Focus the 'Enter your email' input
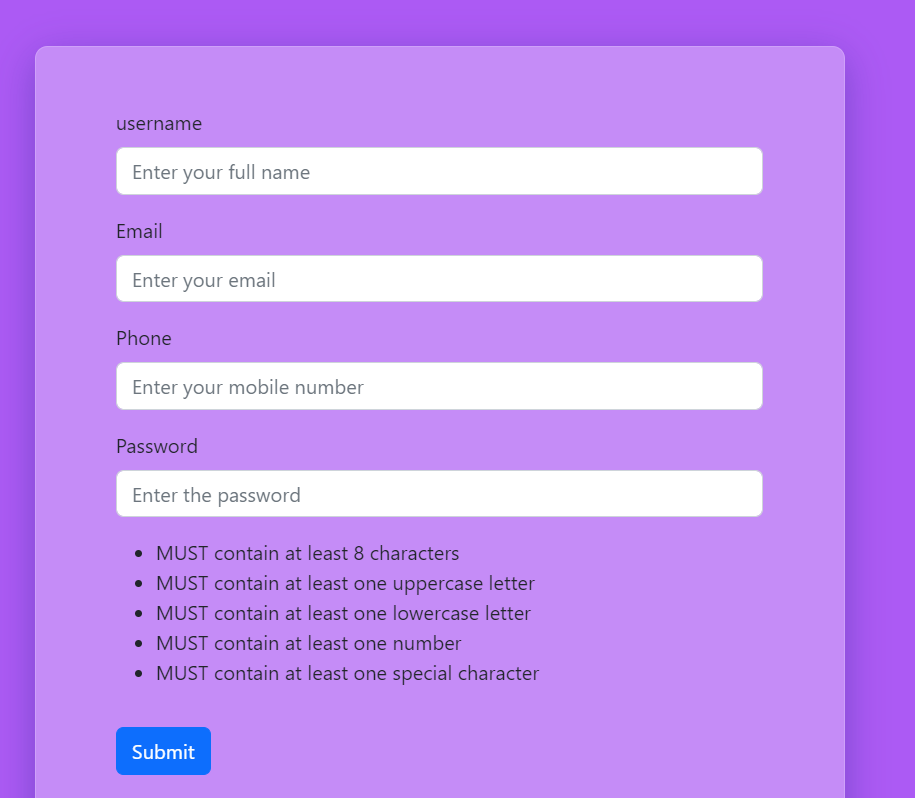Viewport: 915px width, 798px height. [x=439, y=279]
